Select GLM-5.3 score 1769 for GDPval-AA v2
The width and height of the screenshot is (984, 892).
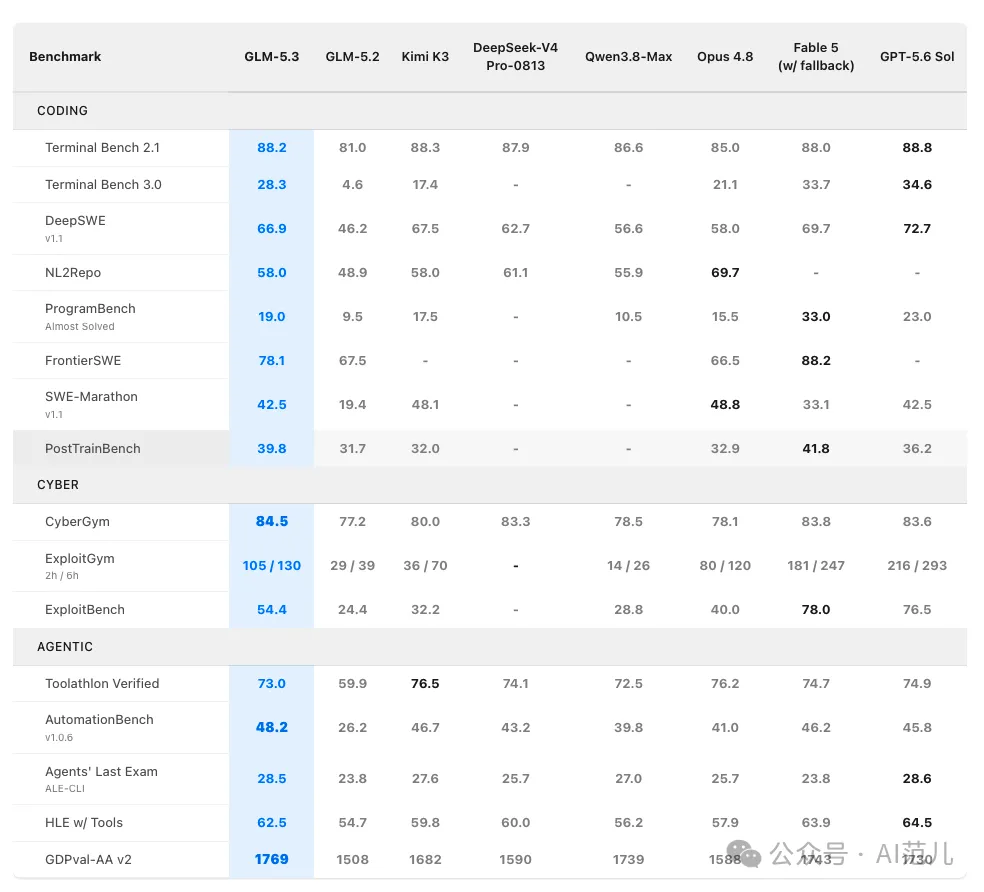coord(272,859)
